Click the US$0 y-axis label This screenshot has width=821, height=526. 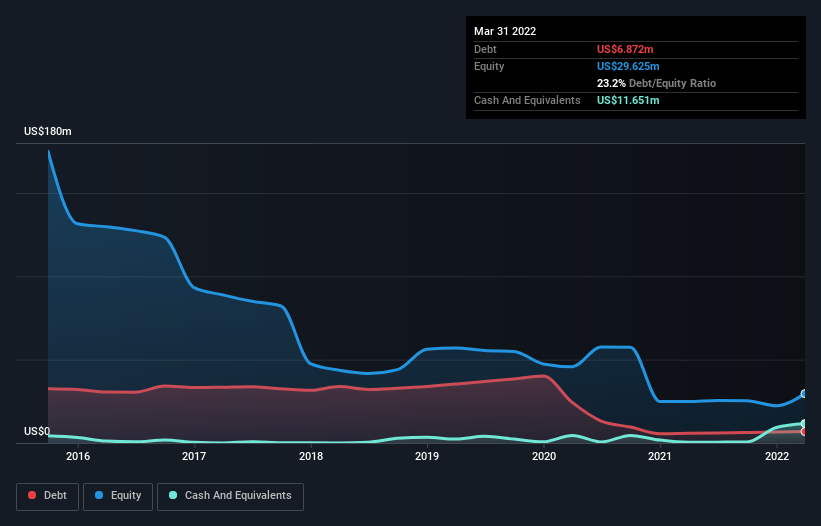coord(37,431)
